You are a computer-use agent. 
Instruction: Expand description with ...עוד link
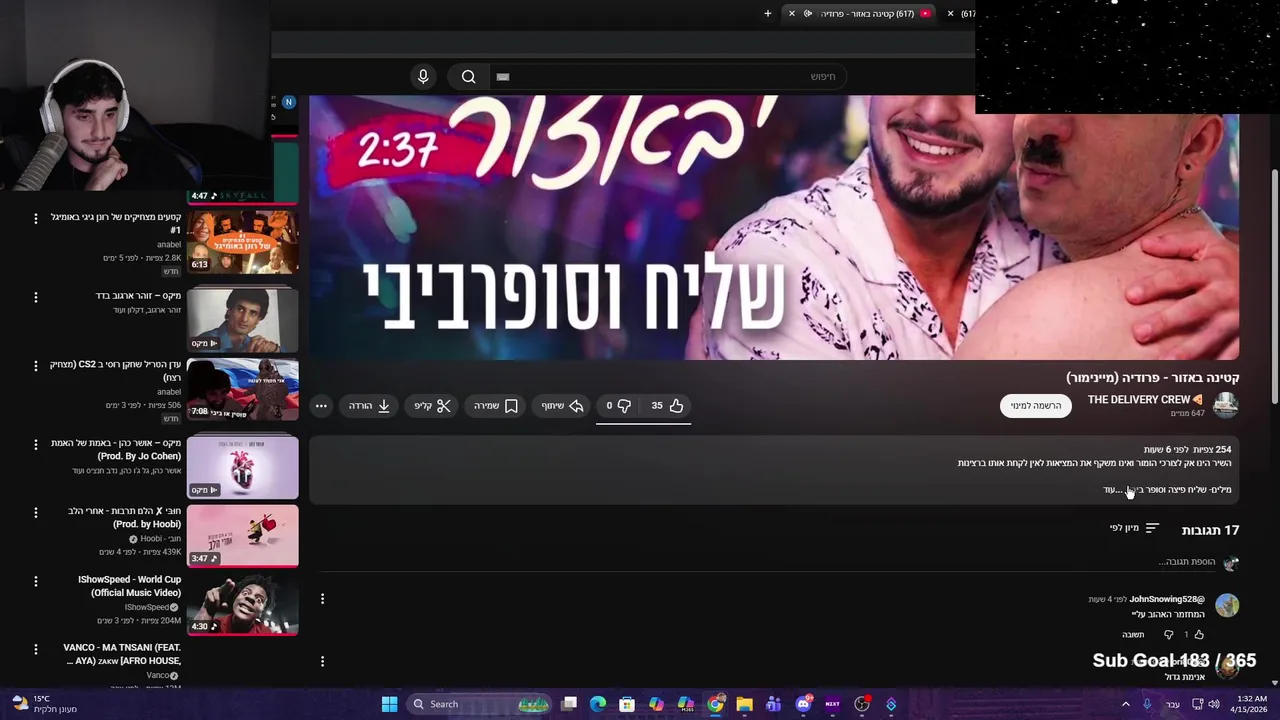[x=1113, y=489]
